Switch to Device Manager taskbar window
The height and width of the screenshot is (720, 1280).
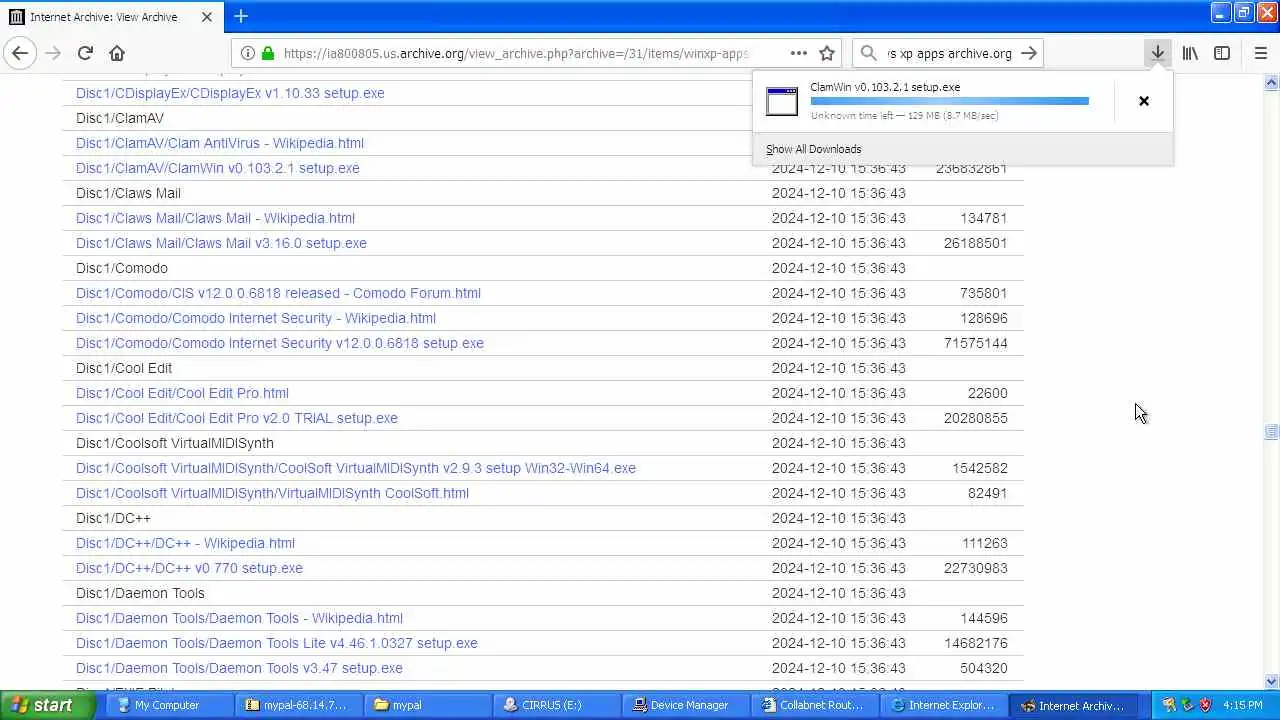(x=688, y=705)
